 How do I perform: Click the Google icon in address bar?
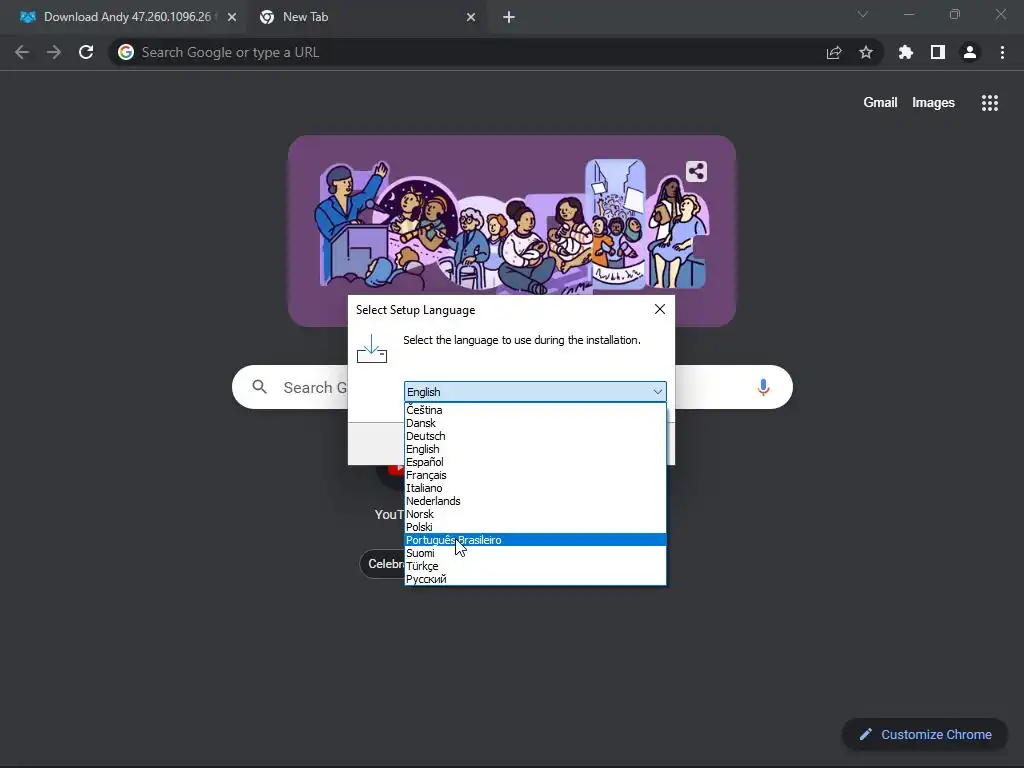pyautogui.click(x=126, y=52)
